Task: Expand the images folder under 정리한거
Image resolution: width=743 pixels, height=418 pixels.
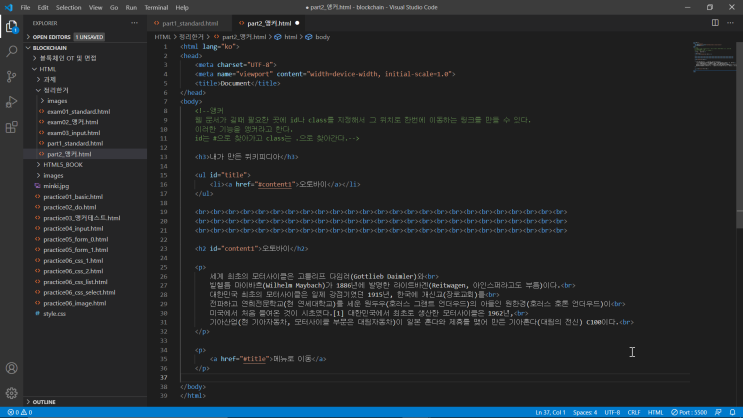Action: pos(57,101)
